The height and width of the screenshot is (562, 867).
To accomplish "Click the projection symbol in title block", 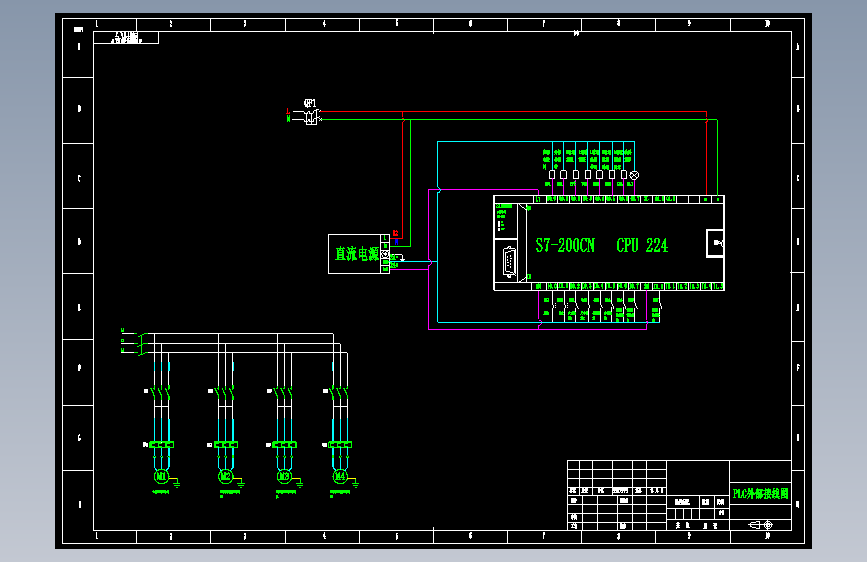I will click(x=761, y=524).
